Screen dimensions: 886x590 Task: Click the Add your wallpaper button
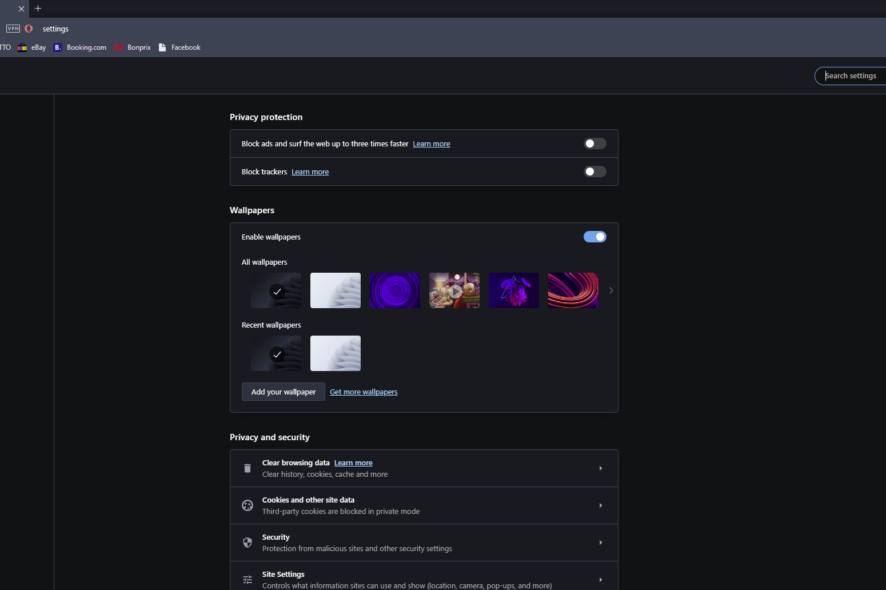click(283, 392)
